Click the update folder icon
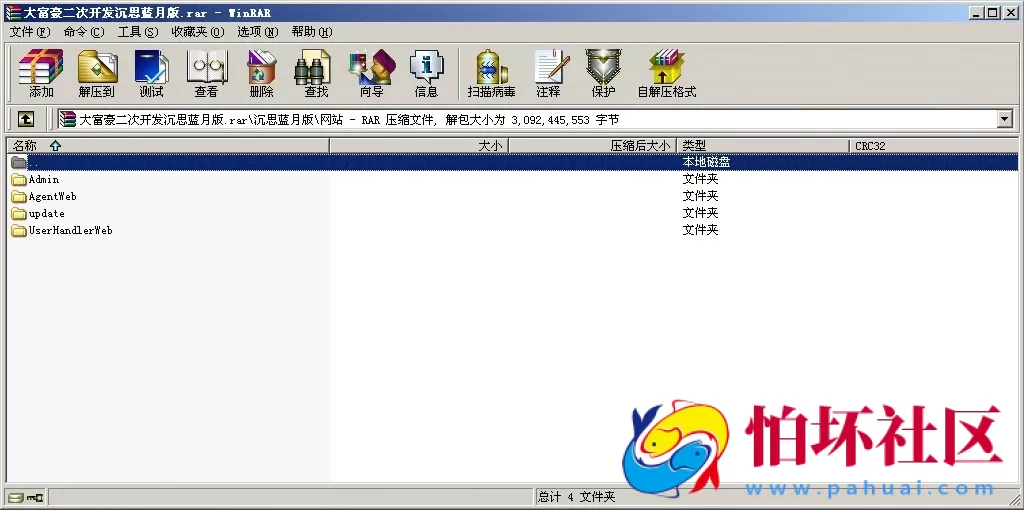Viewport: 1024px width, 510px height. point(19,214)
